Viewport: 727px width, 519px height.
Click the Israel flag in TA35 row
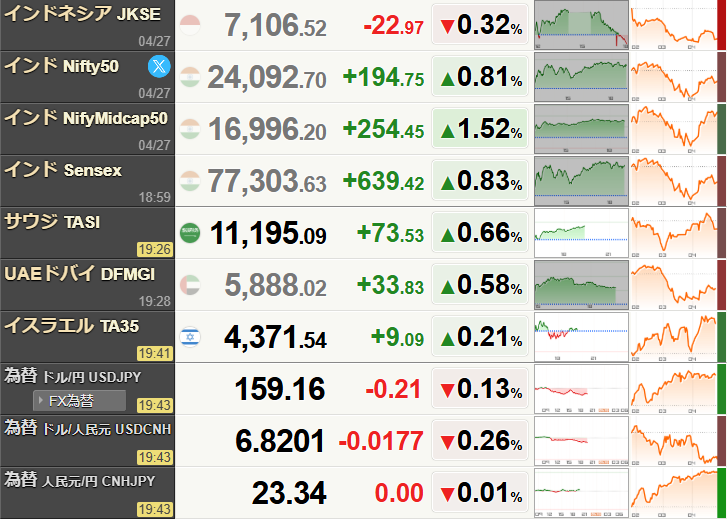coord(190,337)
